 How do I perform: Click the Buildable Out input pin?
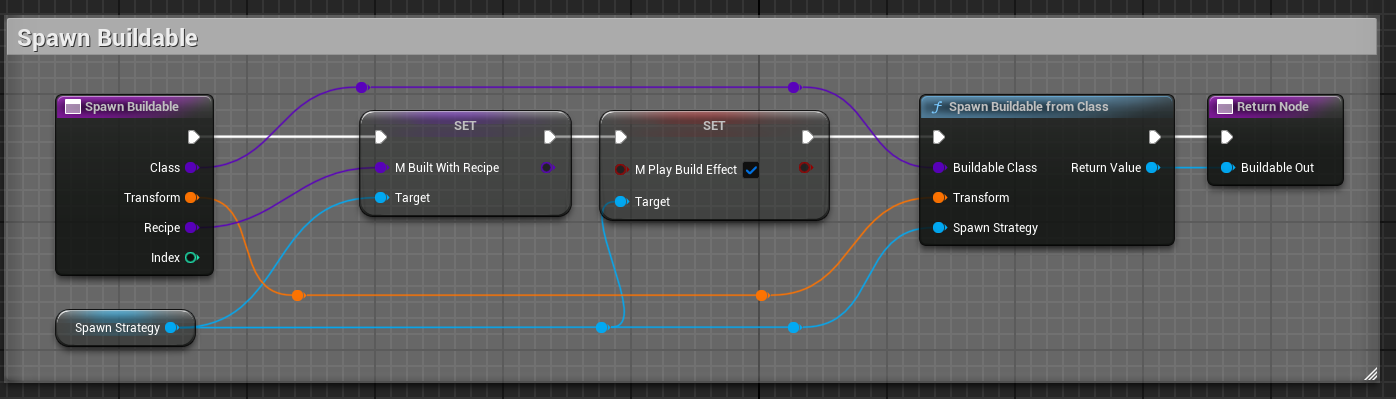click(x=1227, y=168)
